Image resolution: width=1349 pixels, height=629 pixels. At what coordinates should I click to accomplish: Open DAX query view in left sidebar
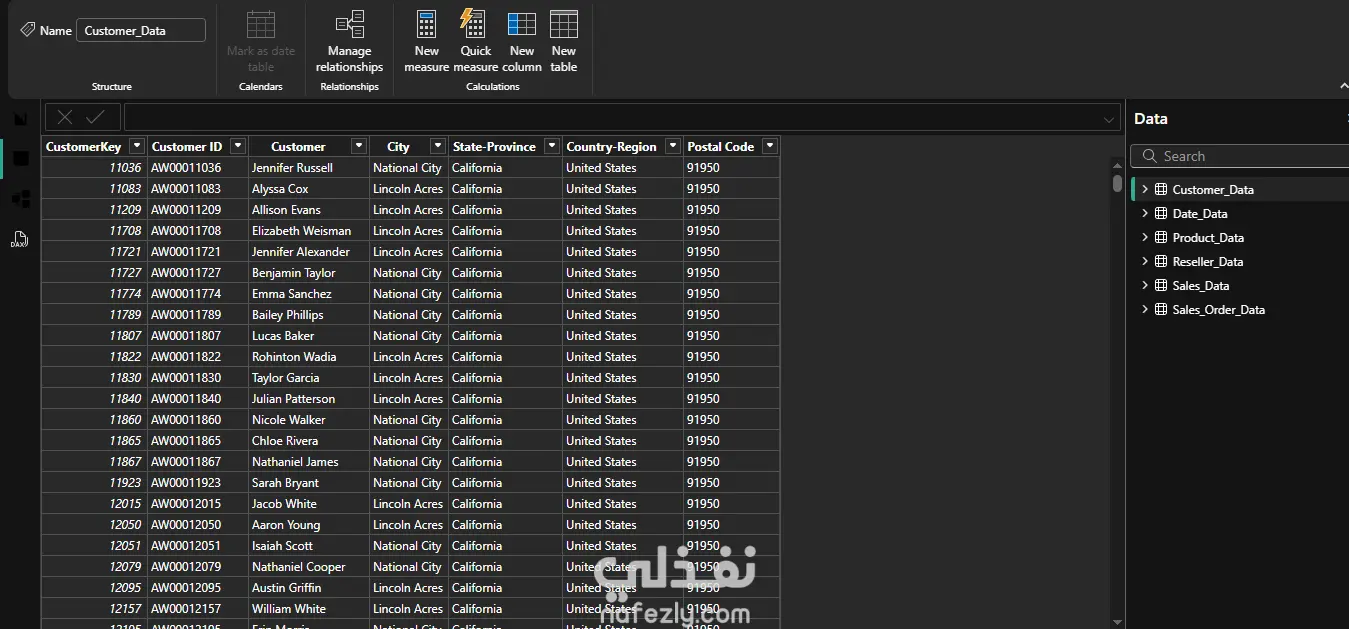click(20, 238)
